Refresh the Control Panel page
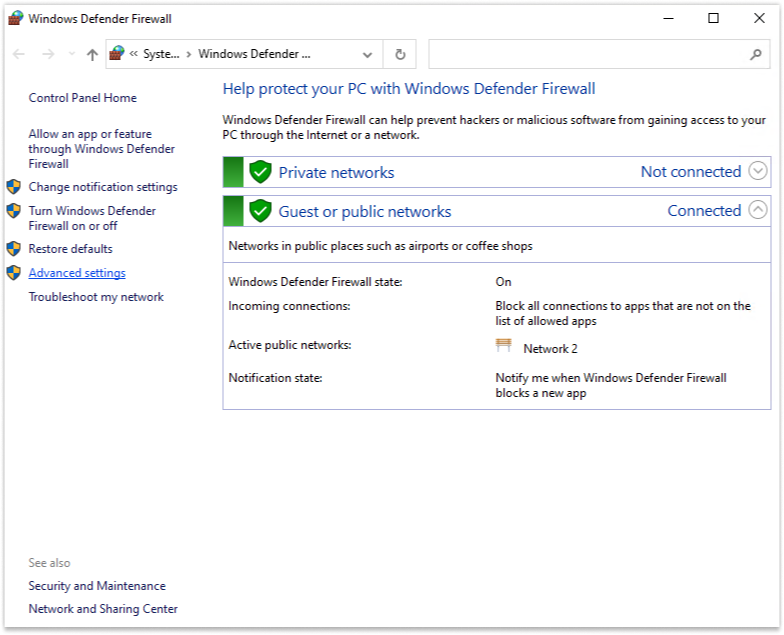784x635 pixels. 400,54
